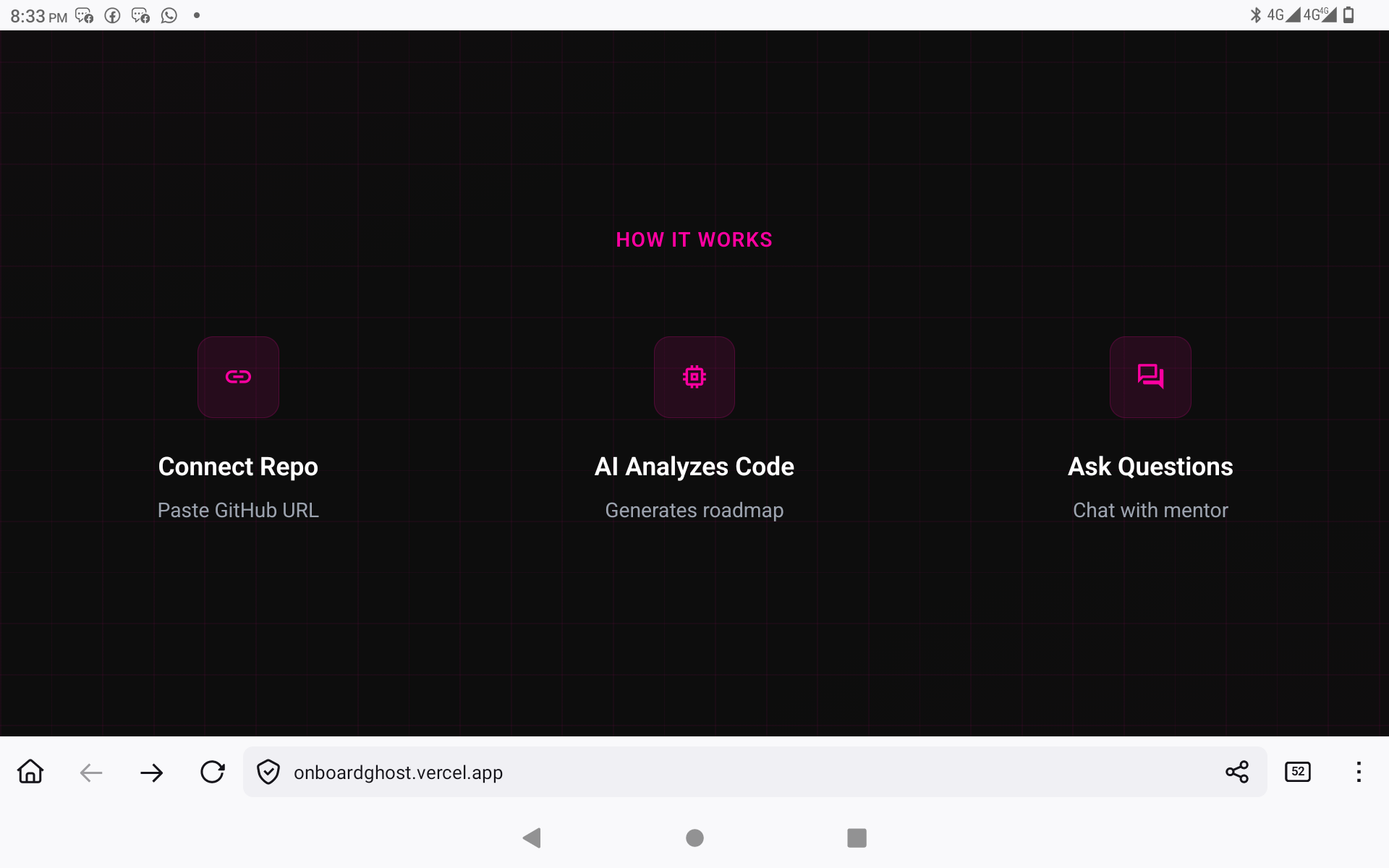The image size is (1389, 868).
Task: Open the browser three-dot menu
Action: point(1359,772)
